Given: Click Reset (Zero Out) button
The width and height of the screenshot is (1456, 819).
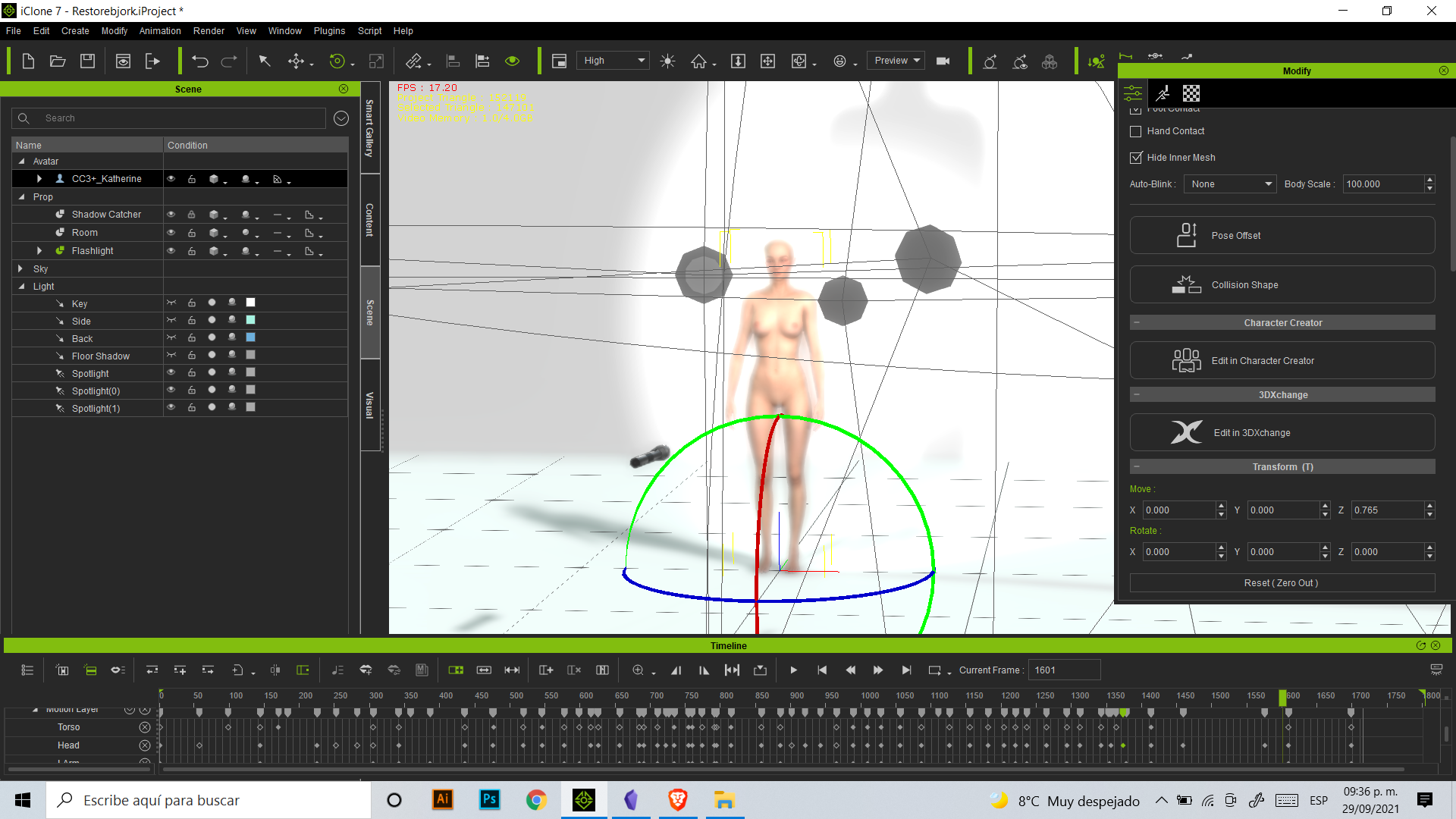Looking at the screenshot, I should pyautogui.click(x=1282, y=583).
